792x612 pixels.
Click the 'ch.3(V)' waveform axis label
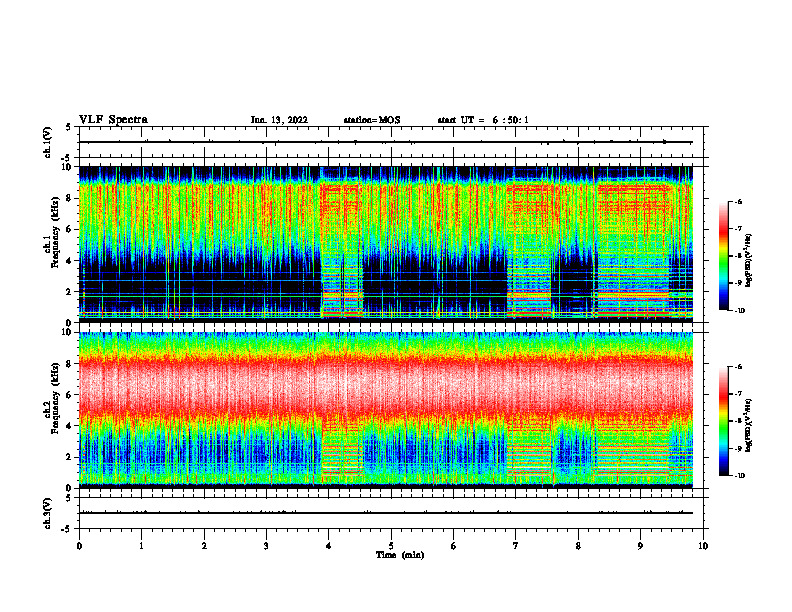pos(47,513)
